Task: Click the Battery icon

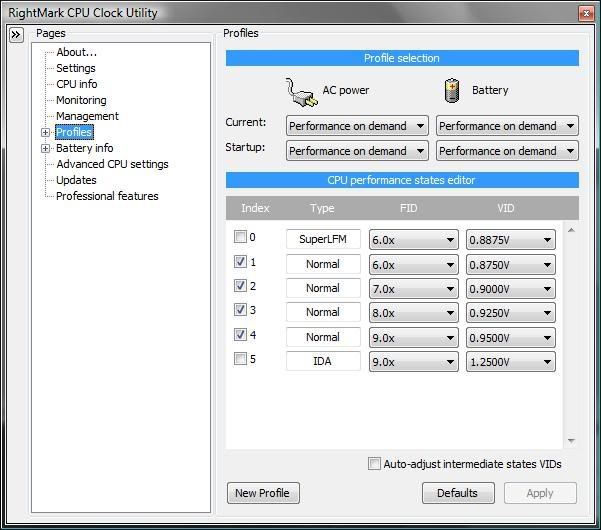Action: coord(452,90)
